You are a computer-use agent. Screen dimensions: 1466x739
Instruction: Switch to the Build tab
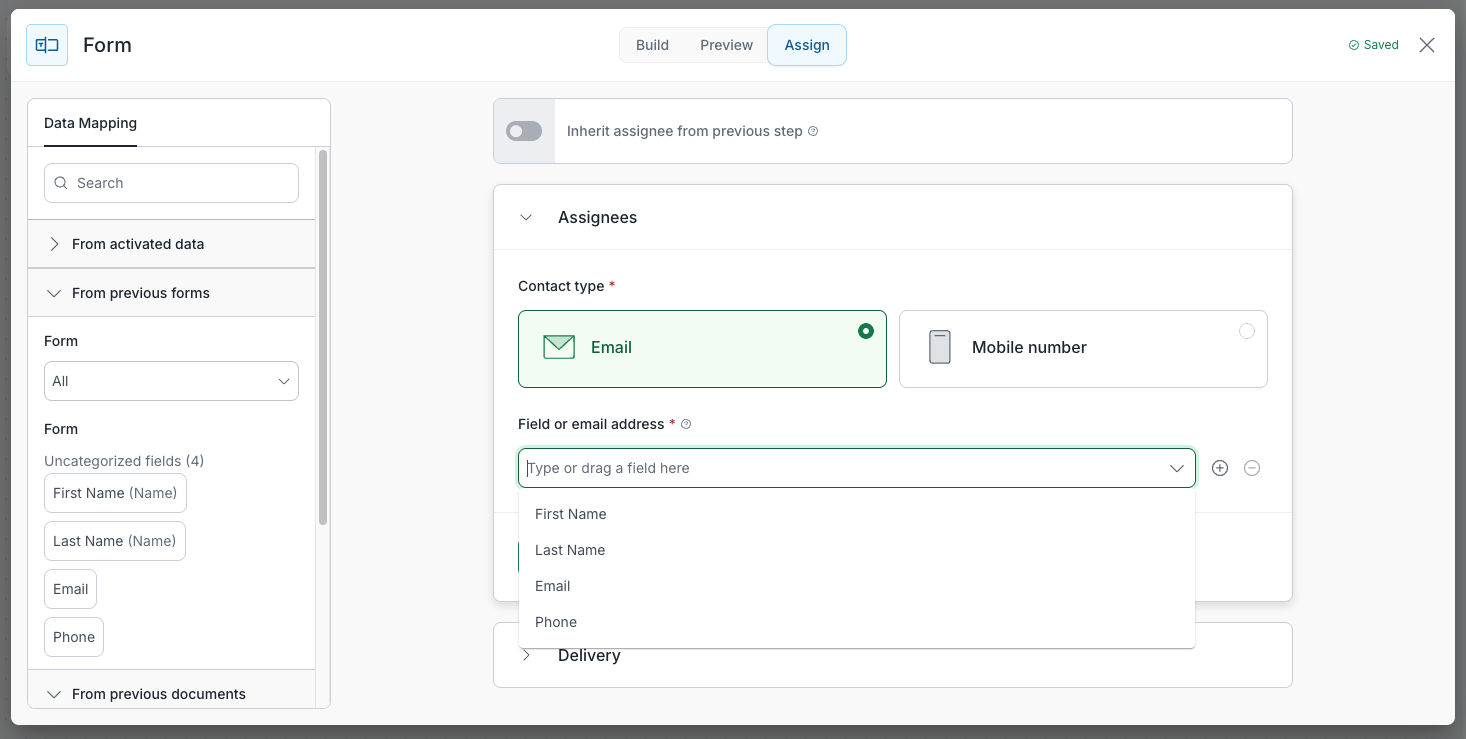point(651,45)
